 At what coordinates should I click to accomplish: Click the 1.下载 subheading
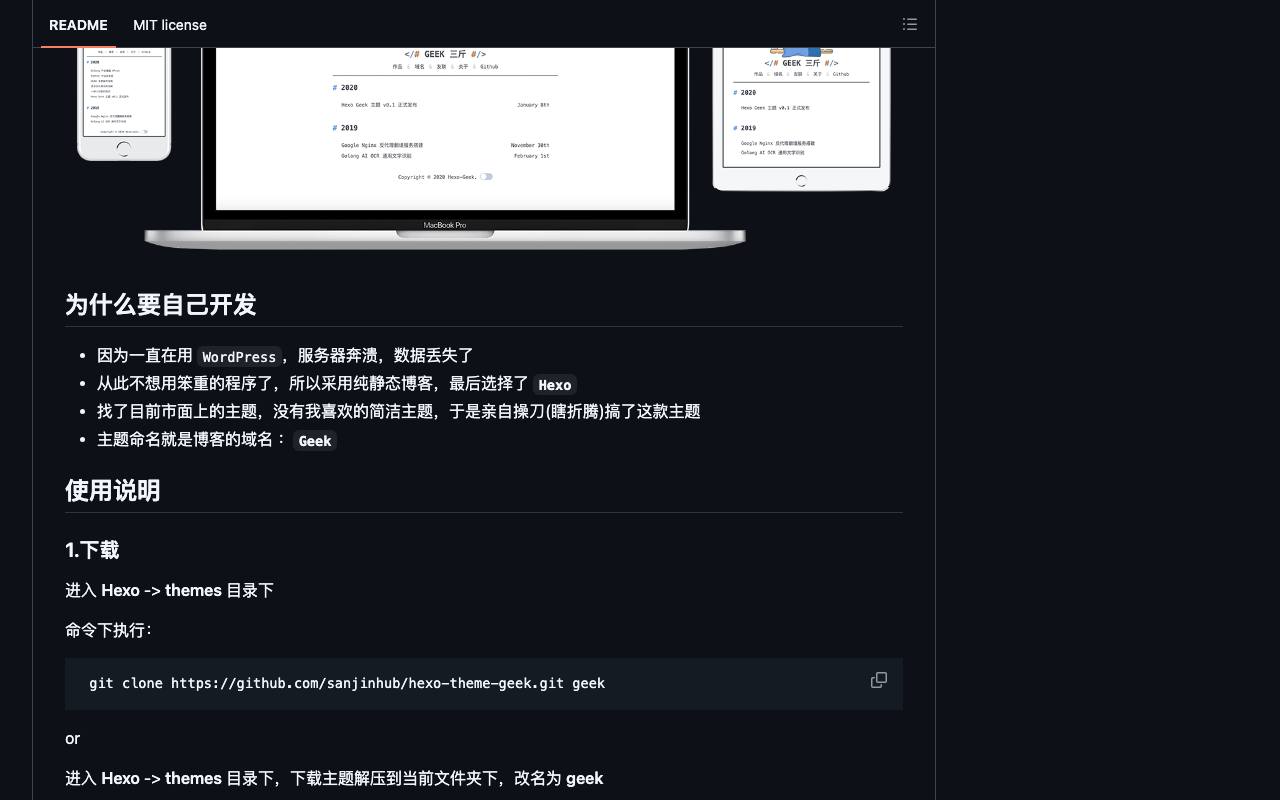[x=92, y=550]
